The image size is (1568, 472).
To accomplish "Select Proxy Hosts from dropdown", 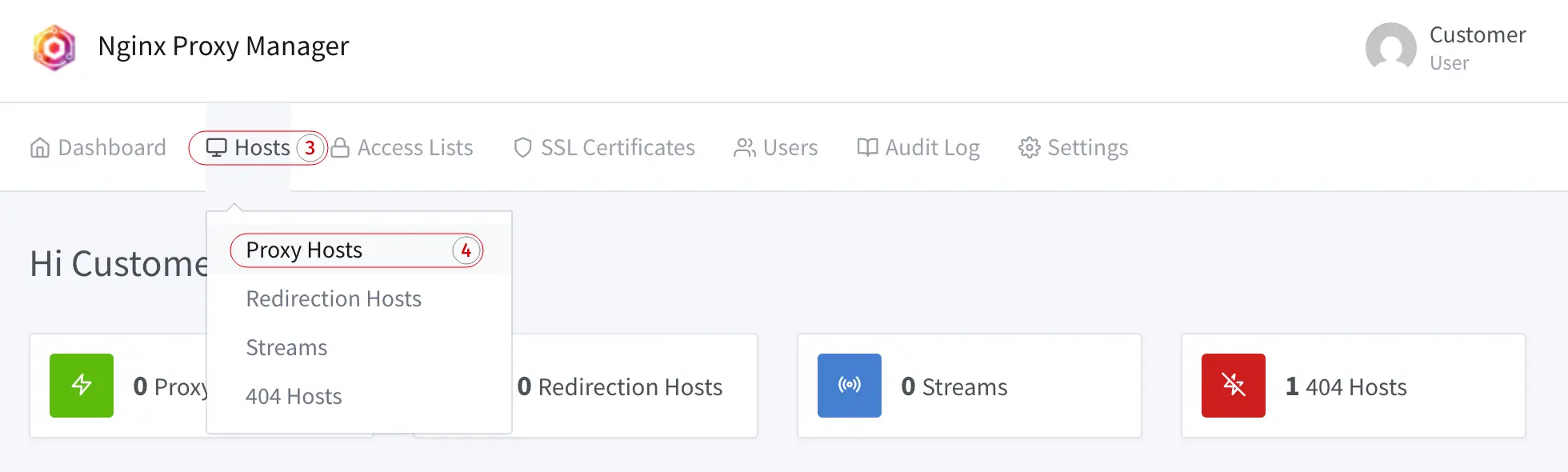I will coord(359,250).
